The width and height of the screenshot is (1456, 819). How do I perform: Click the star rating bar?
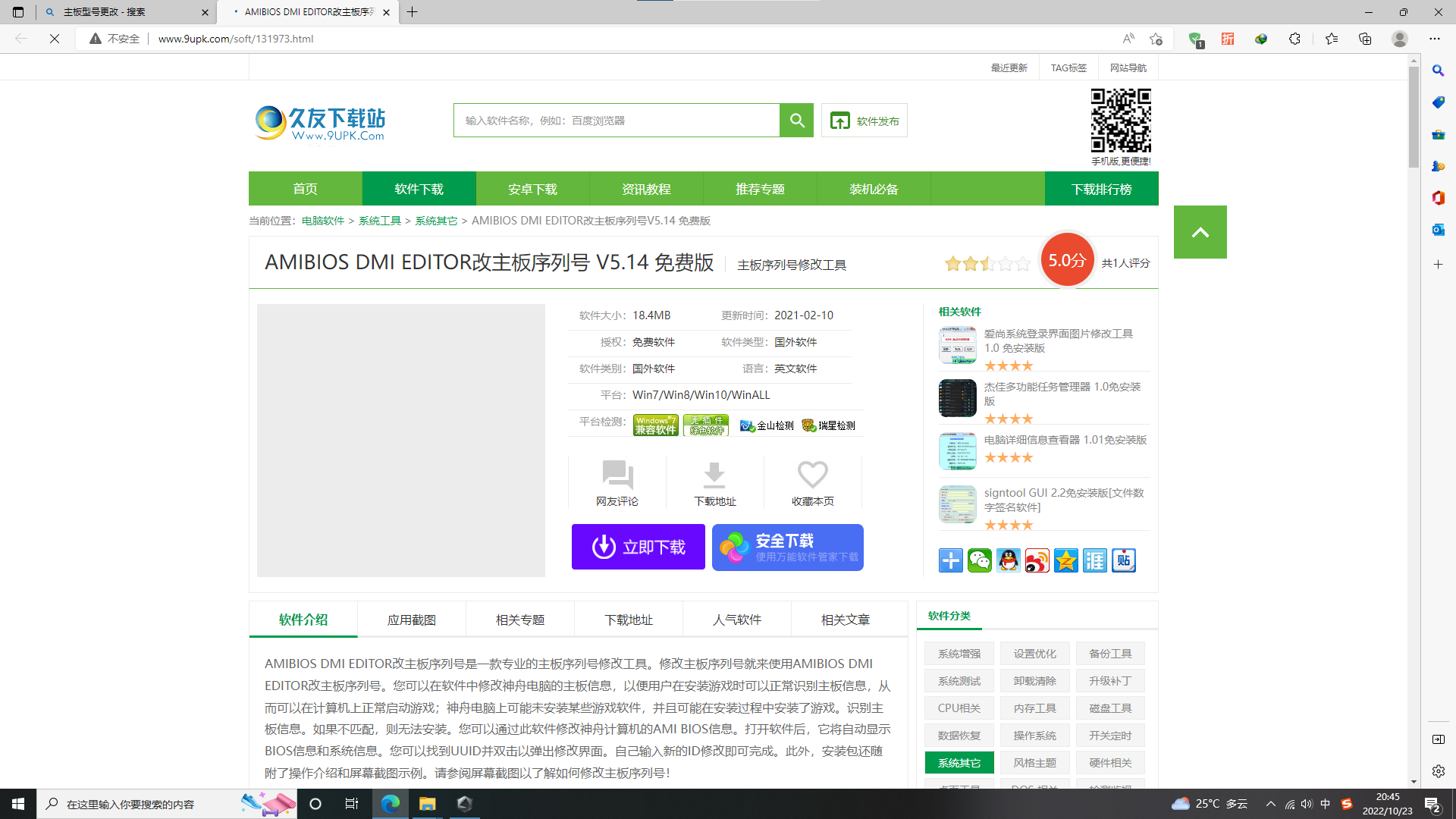click(987, 263)
